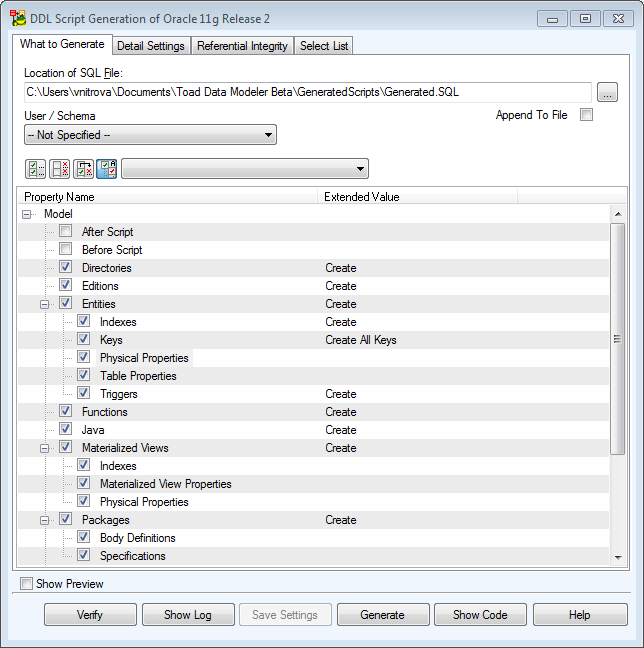Uncheck the Keys checkbox under Entities

click(83, 339)
